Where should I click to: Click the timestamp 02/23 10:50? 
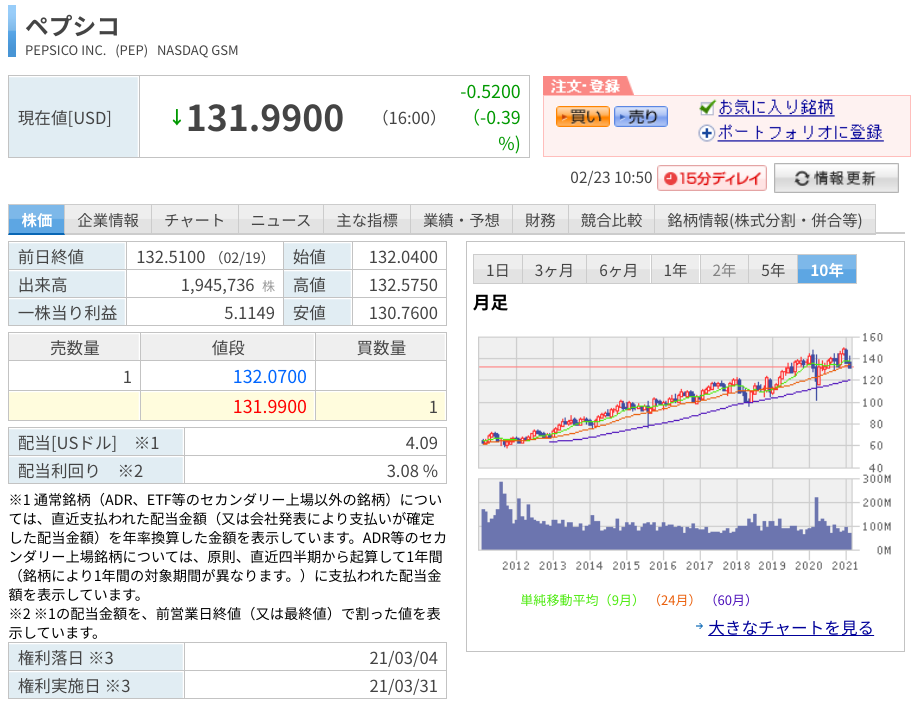pos(611,177)
